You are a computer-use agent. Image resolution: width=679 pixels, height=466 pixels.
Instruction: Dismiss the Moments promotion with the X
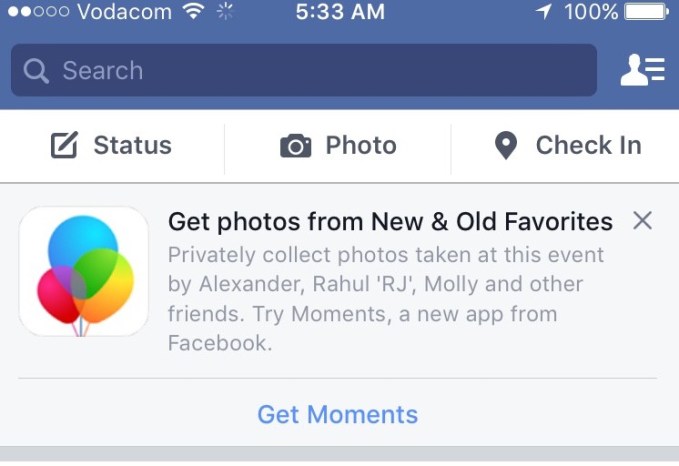[643, 221]
